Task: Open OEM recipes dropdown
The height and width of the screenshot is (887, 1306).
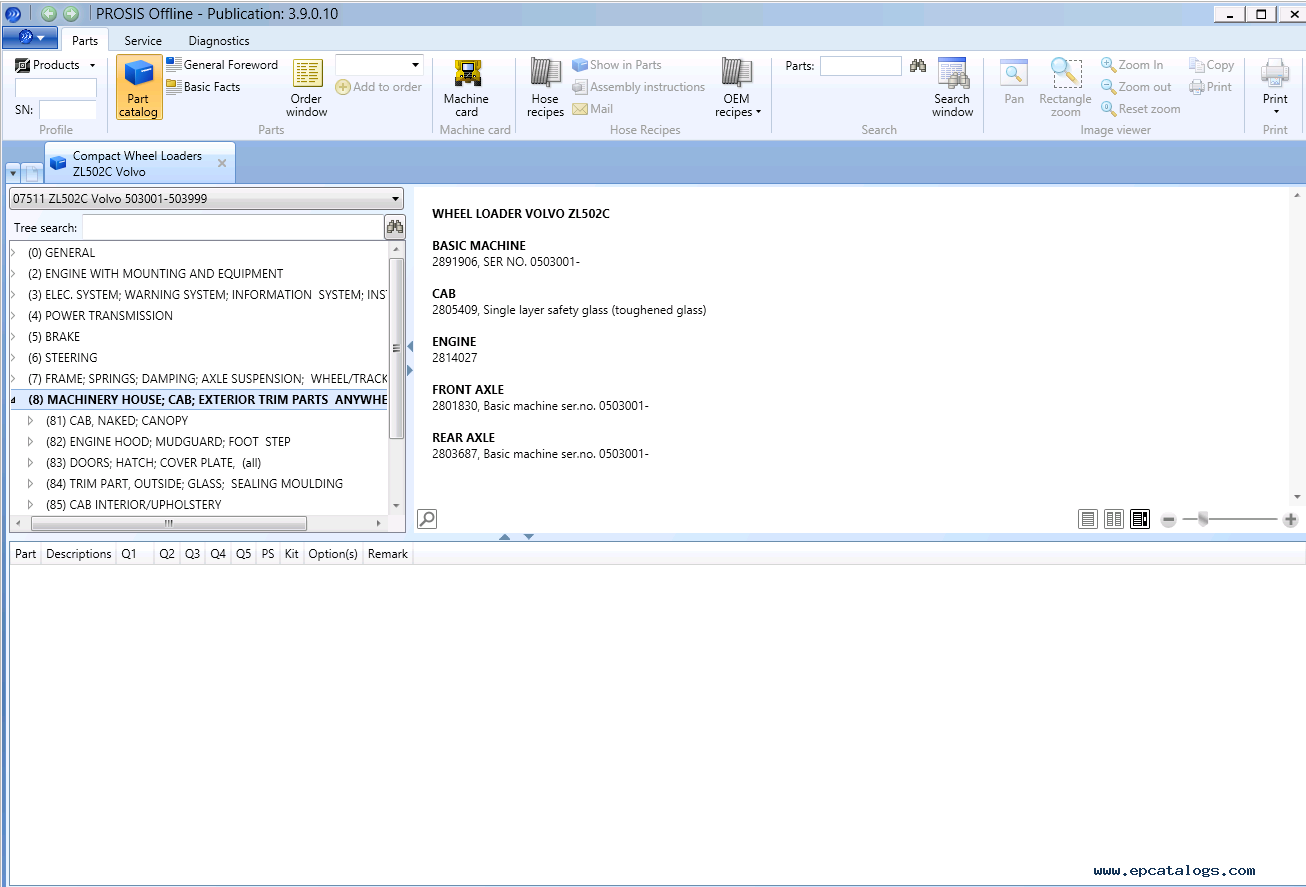Action: click(x=737, y=88)
